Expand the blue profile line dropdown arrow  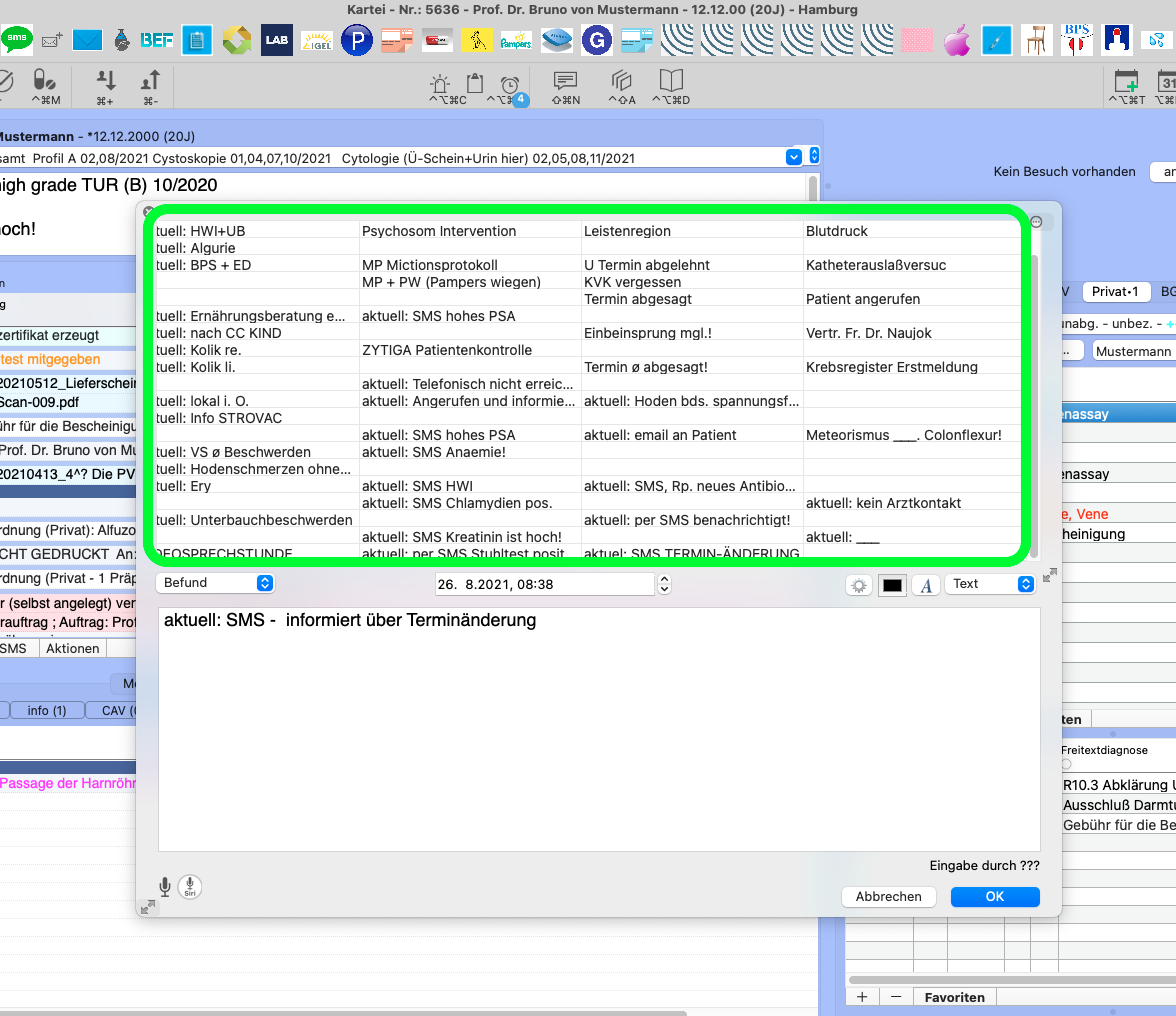[794, 157]
